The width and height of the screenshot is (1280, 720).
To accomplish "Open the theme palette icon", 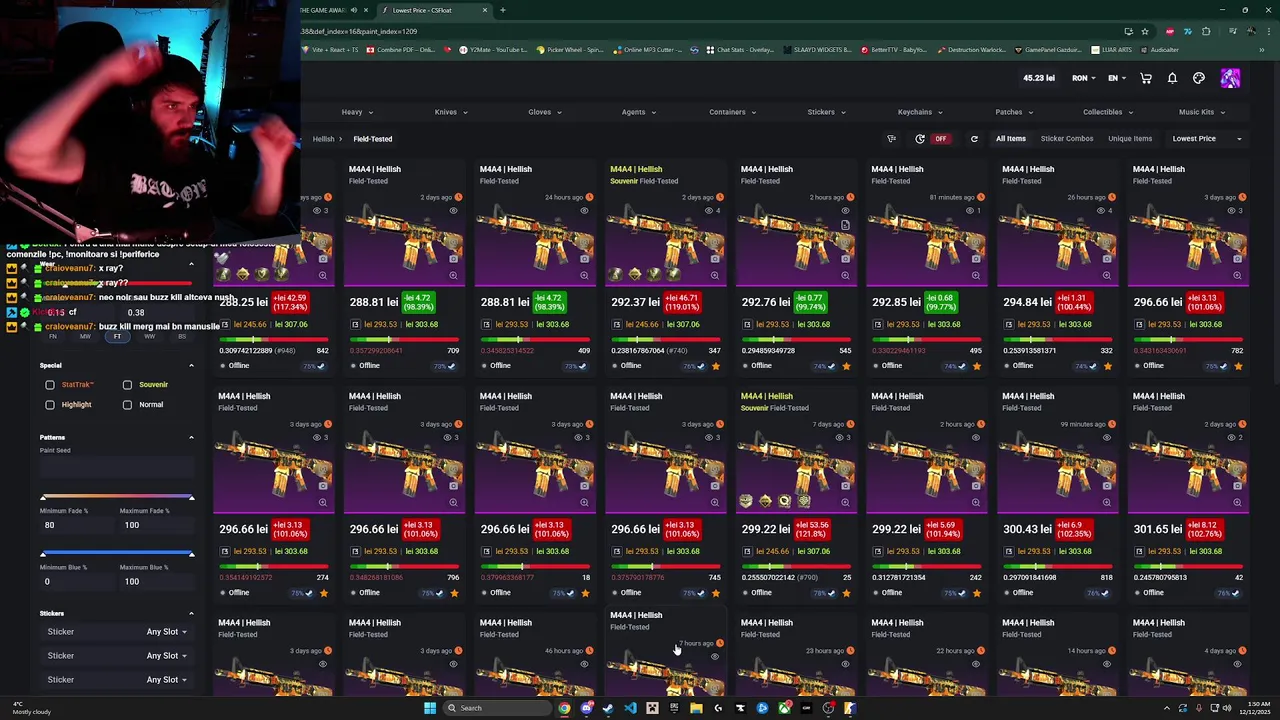I will click(1199, 78).
